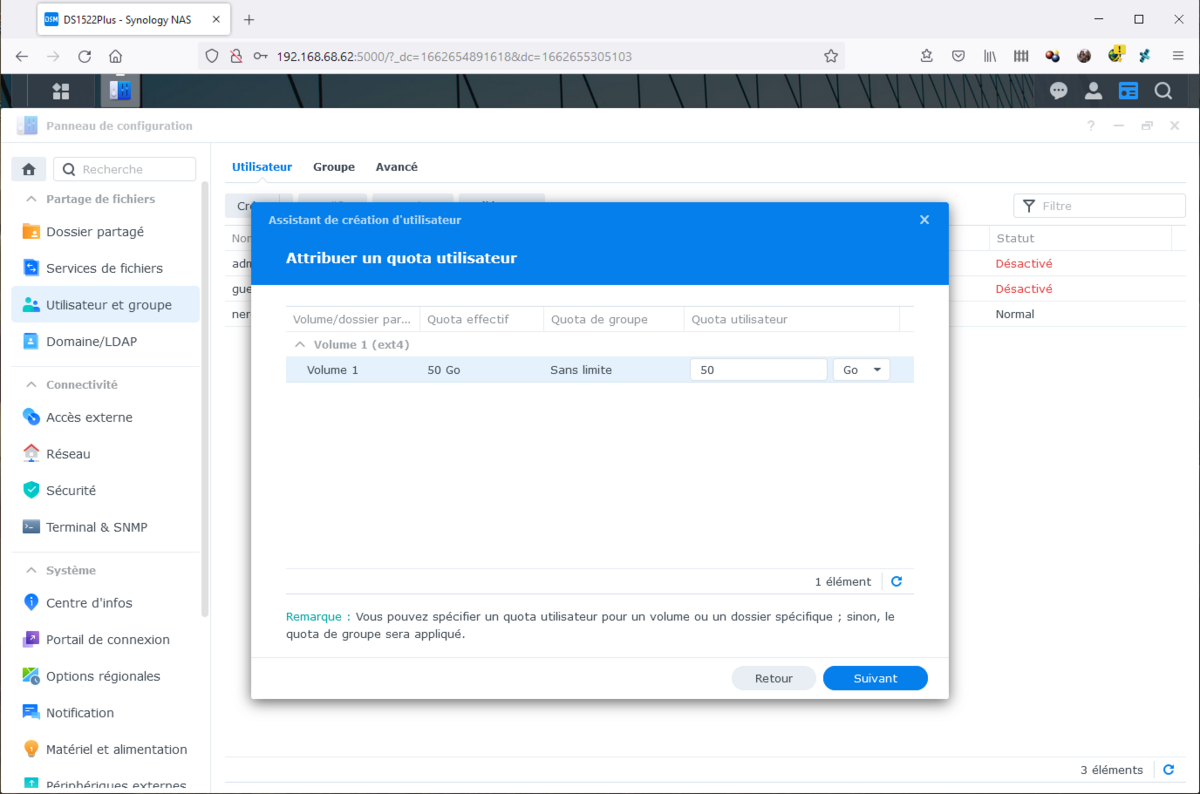Refresh the quota list in wizard
The image size is (1200, 794).
897,581
